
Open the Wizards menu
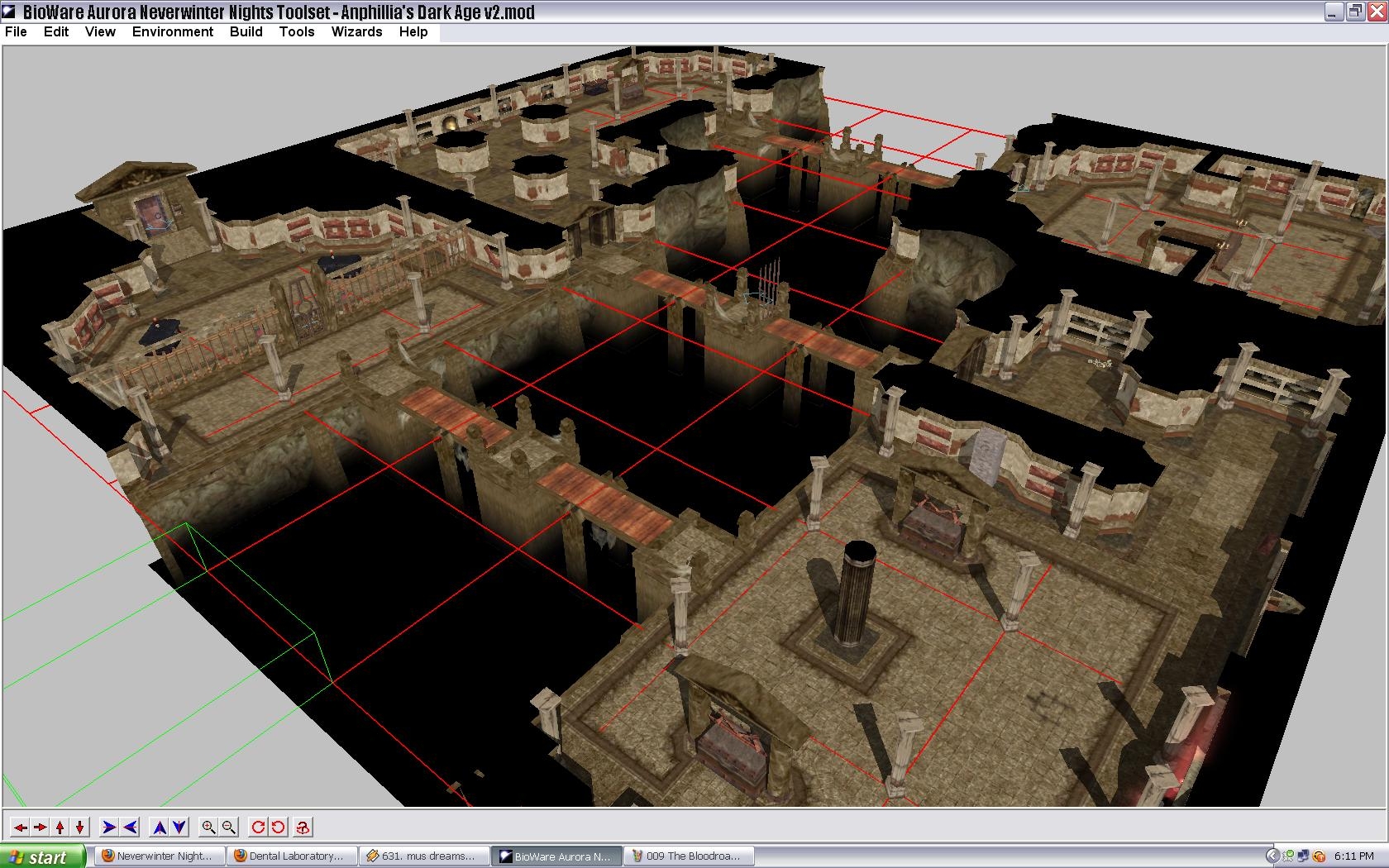pos(356,31)
